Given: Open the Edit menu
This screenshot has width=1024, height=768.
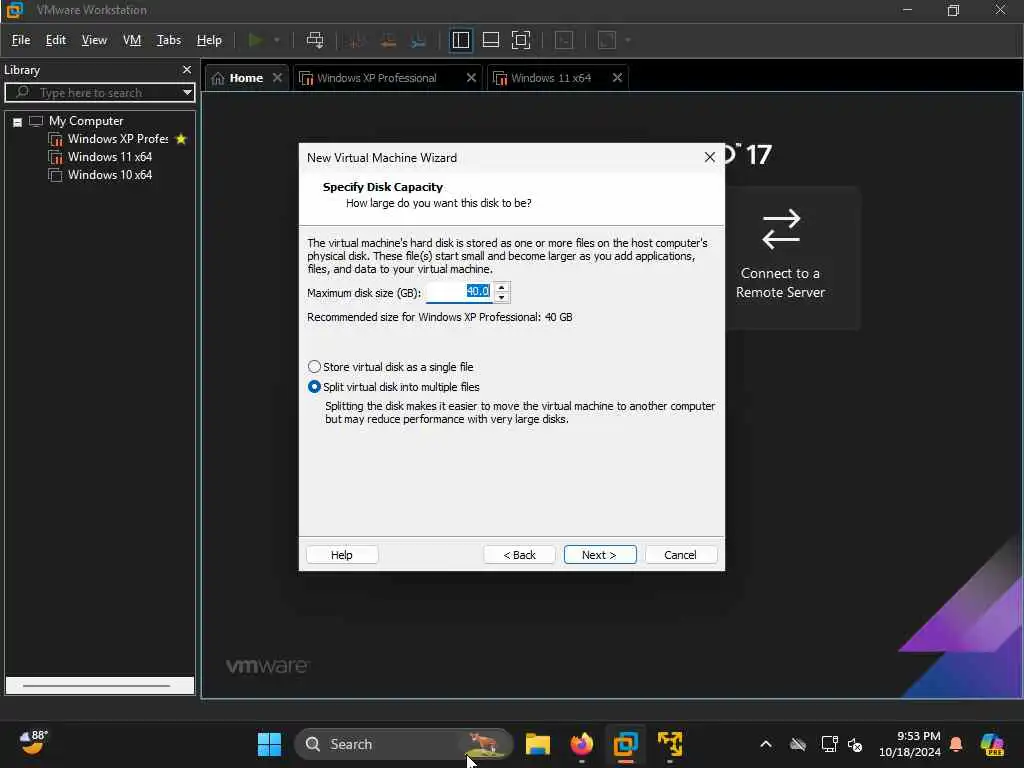Looking at the screenshot, I should point(56,40).
